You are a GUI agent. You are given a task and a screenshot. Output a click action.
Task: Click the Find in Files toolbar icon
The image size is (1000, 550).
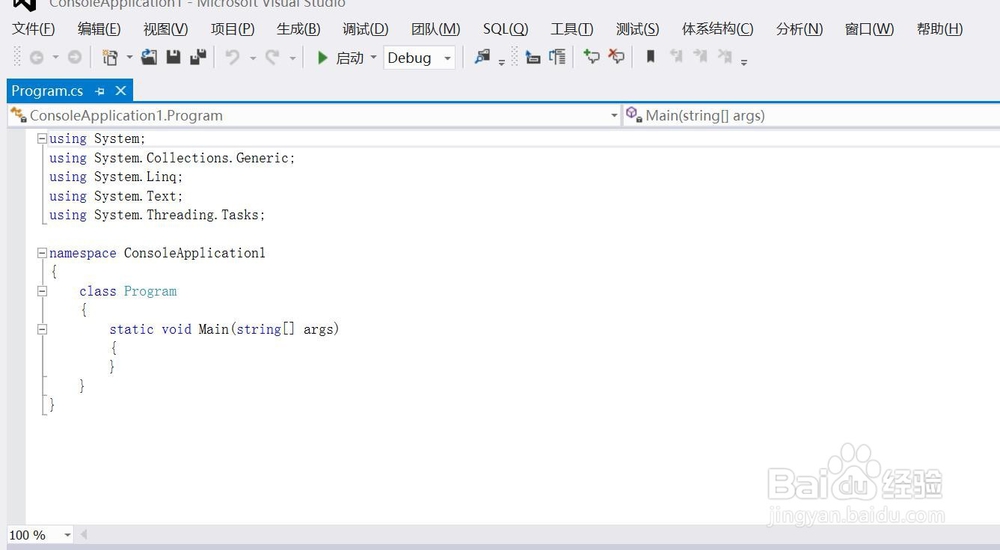coord(482,57)
